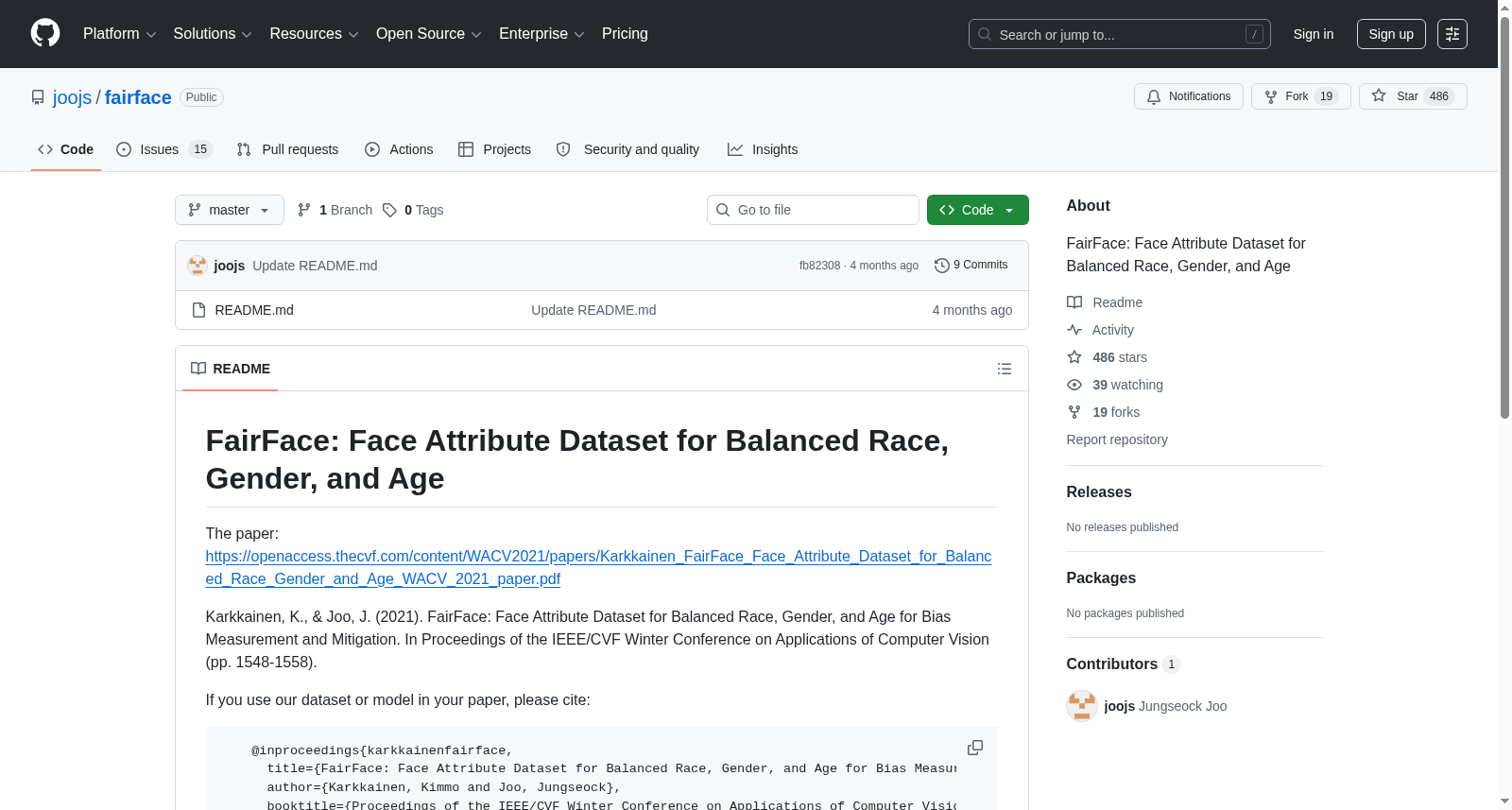
Task: Open the Pricing page
Action: (x=625, y=34)
